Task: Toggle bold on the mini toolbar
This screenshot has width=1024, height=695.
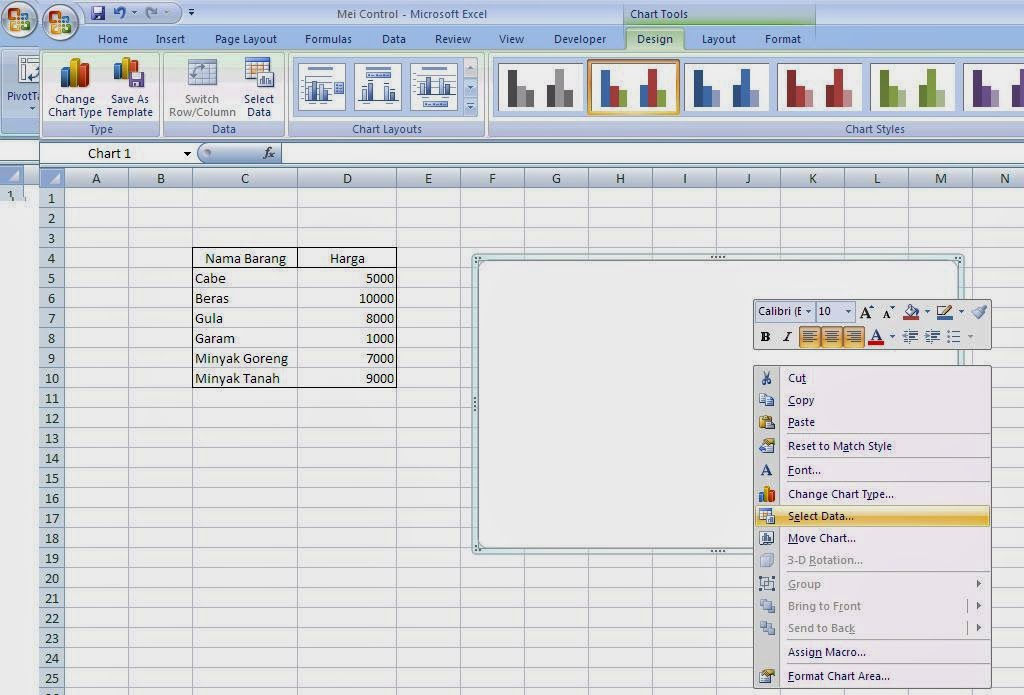Action: (x=765, y=336)
